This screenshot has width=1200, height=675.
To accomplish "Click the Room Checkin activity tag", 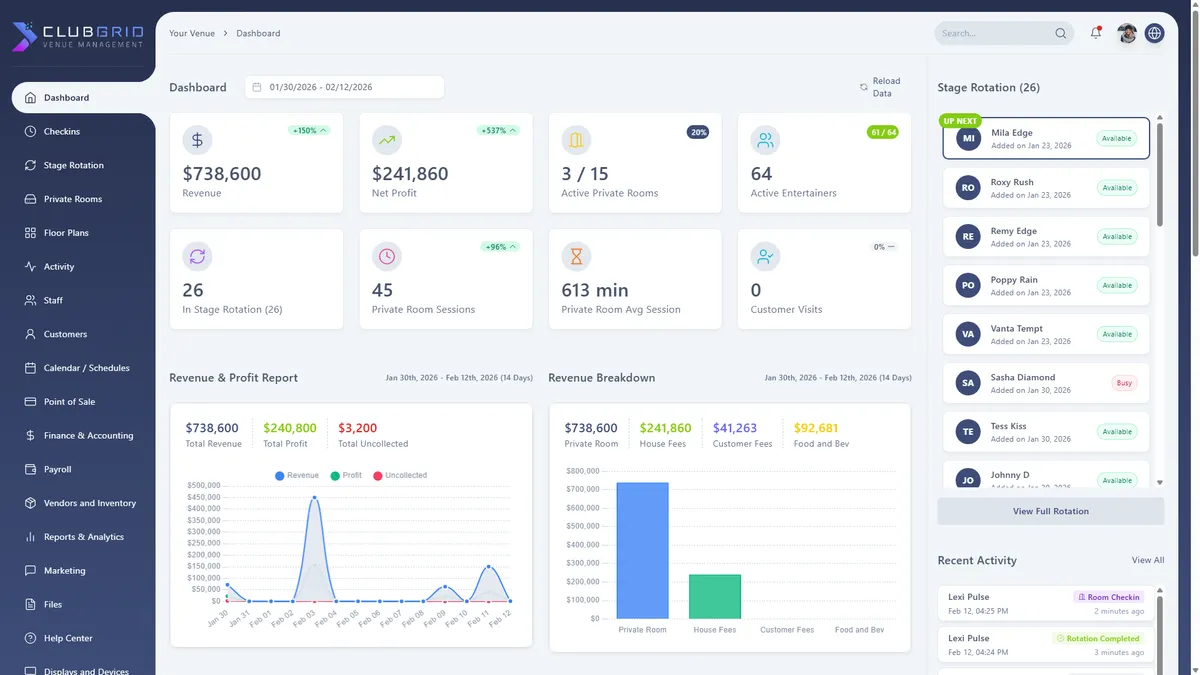I will 1108,597.
